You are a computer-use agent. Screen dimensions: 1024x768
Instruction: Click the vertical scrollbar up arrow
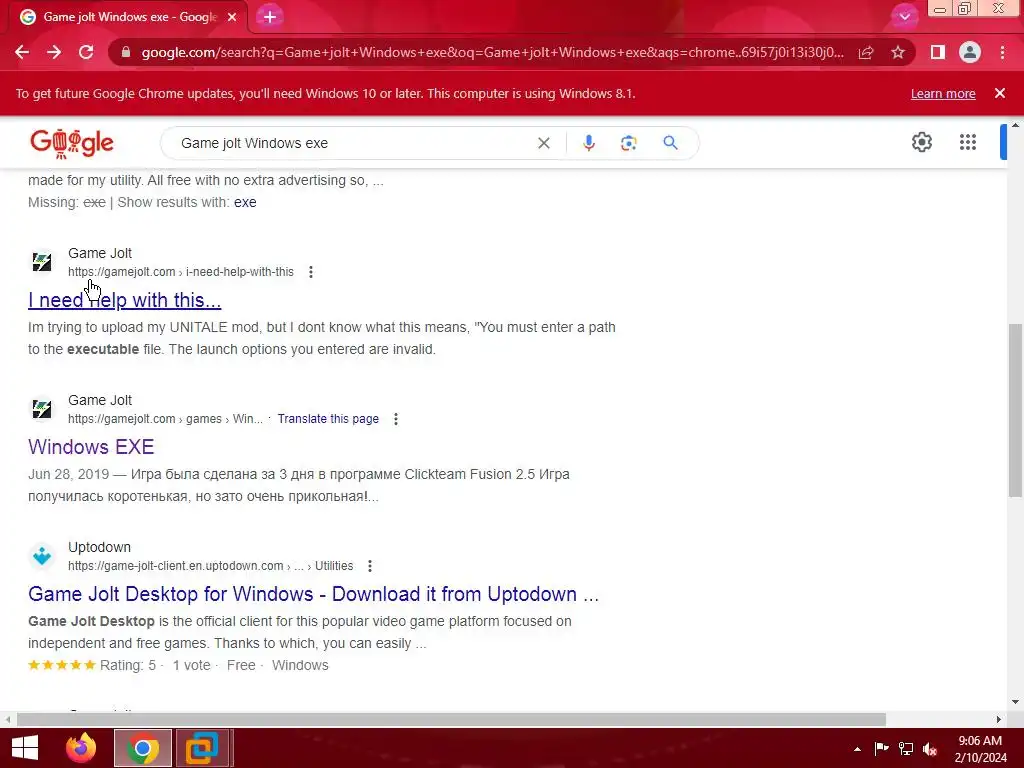pyautogui.click(x=1015, y=125)
